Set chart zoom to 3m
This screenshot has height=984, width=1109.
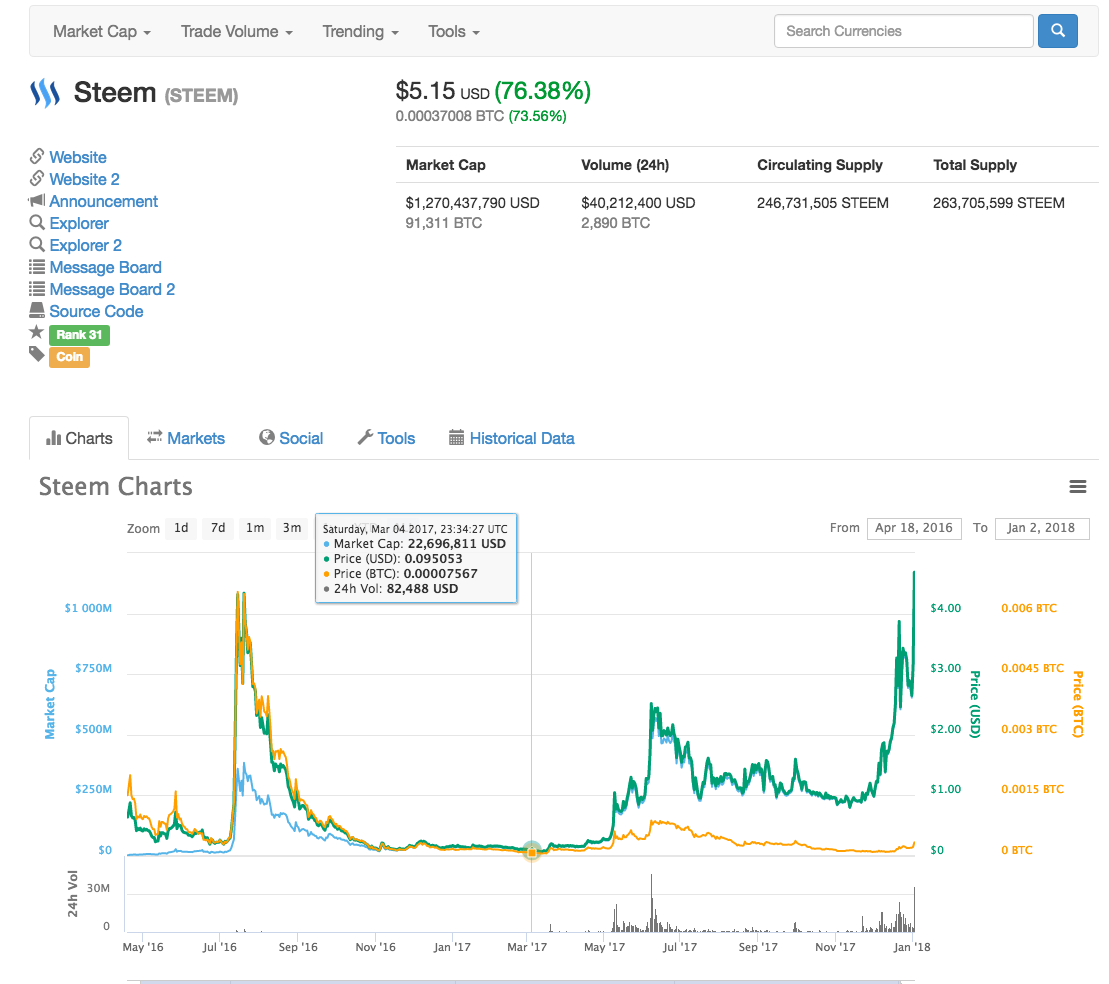pyautogui.click(x=291, y=528)
